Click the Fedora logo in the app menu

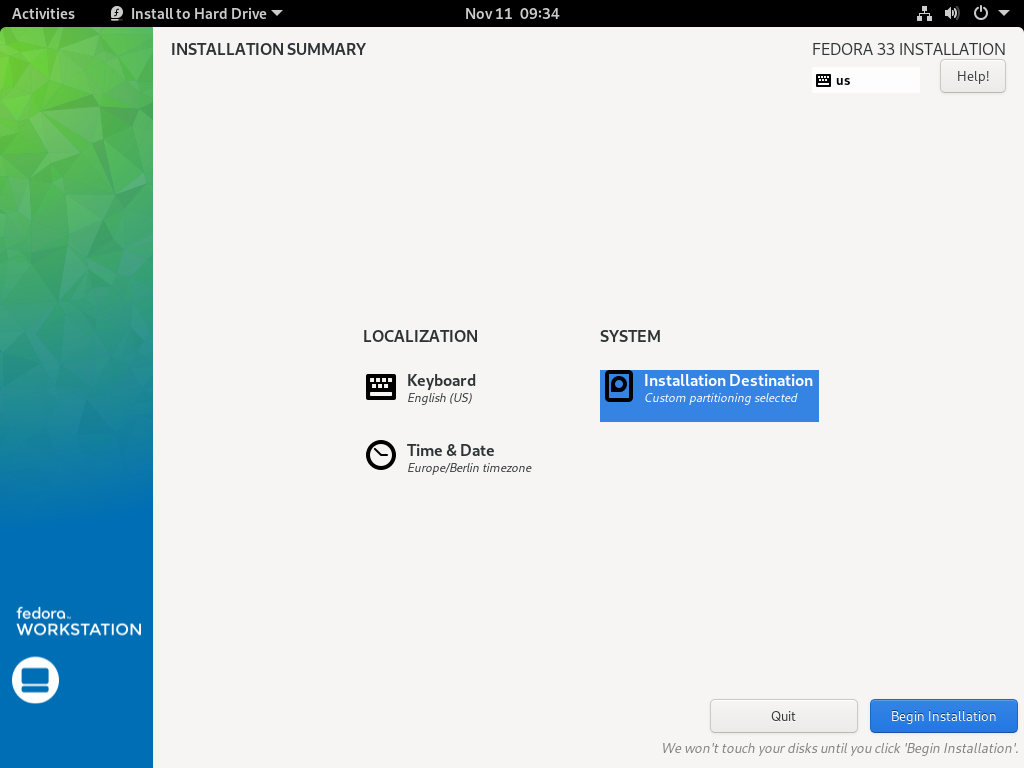click(117, 14)
